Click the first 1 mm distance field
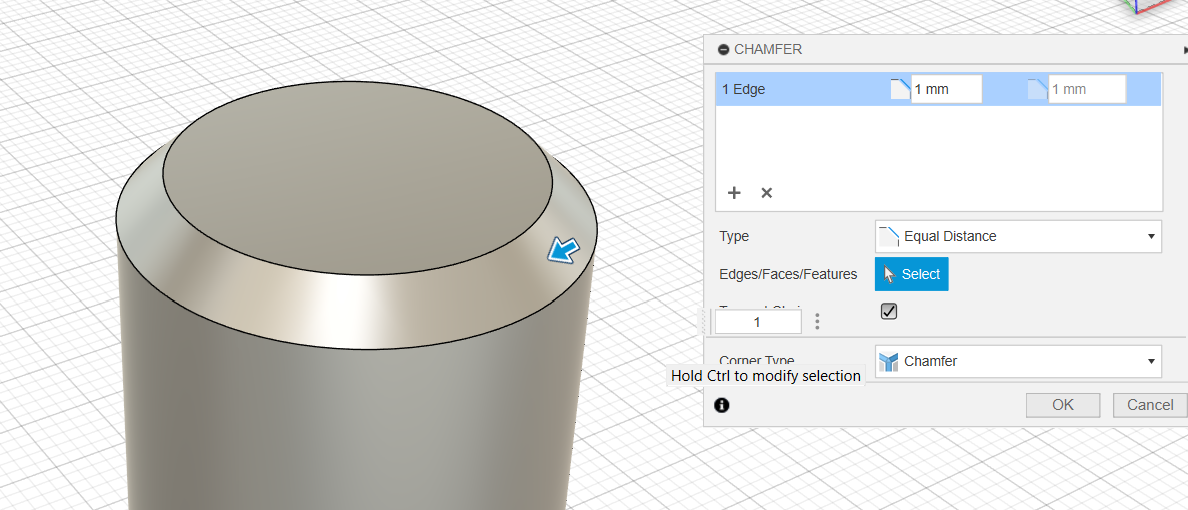Viewport: 1188px width, 510px height. tap(946, 89)
